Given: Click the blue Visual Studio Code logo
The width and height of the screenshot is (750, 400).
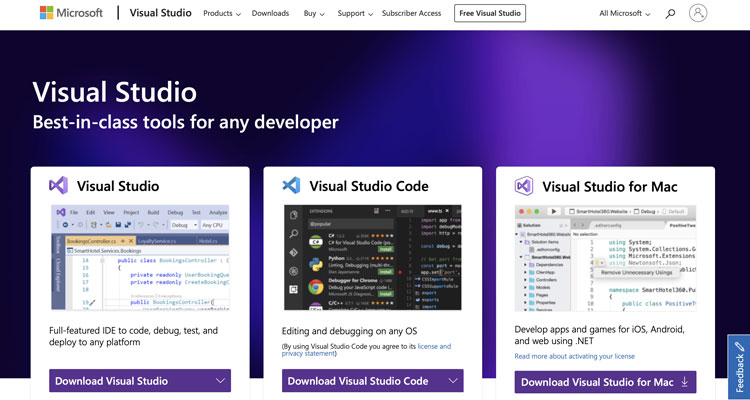Looking at the screenshot, I should click(292, 185).
